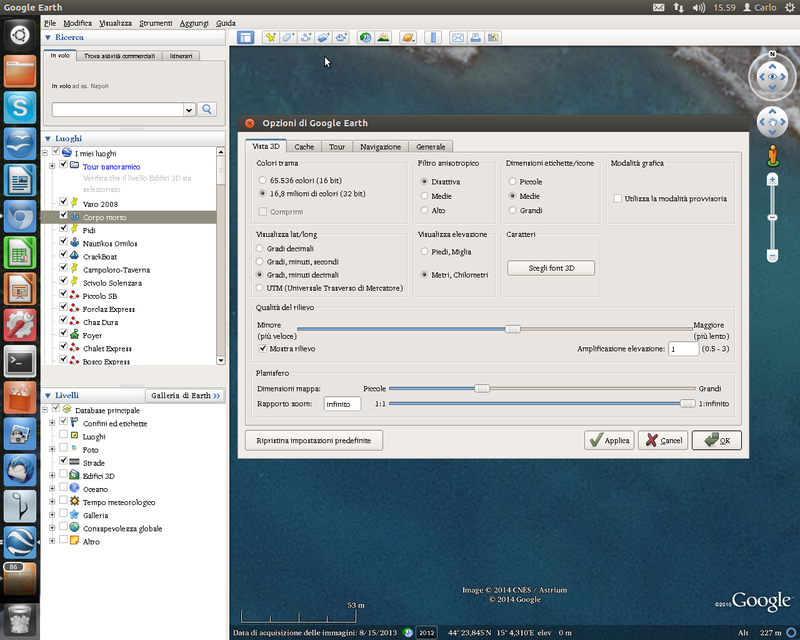Click the Qualità del rilievo slider handle
Viewport: 800px width, 640px height.
513,329
